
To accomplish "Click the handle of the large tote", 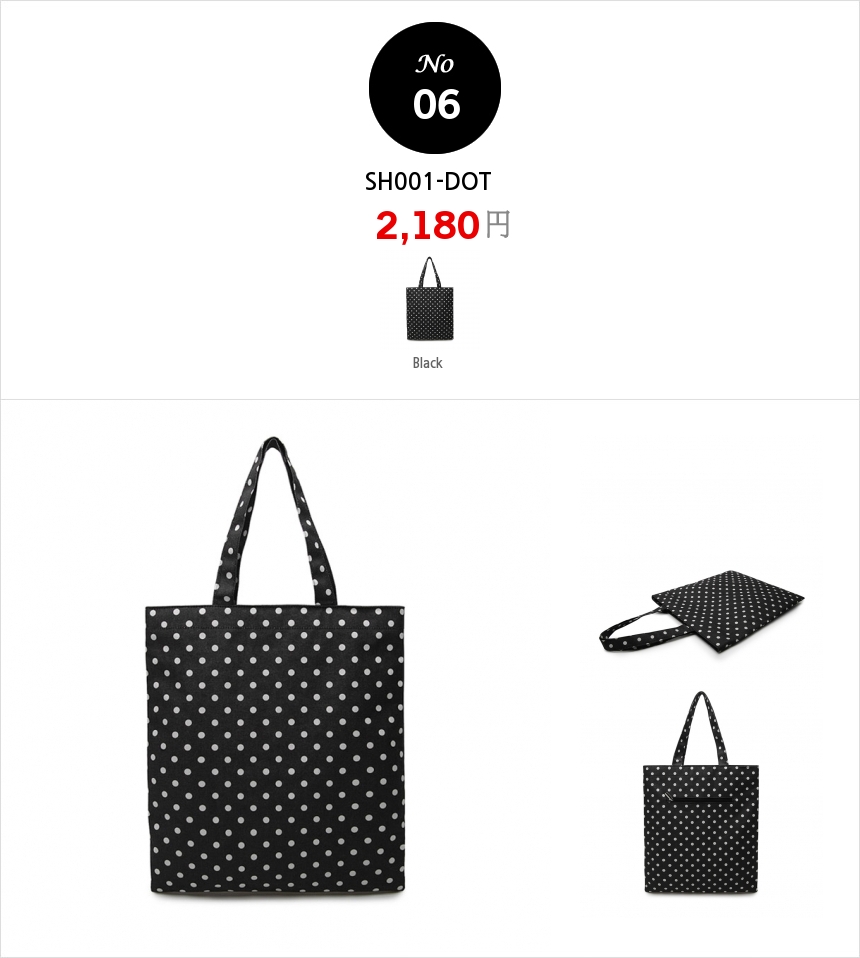I will 273,521.
